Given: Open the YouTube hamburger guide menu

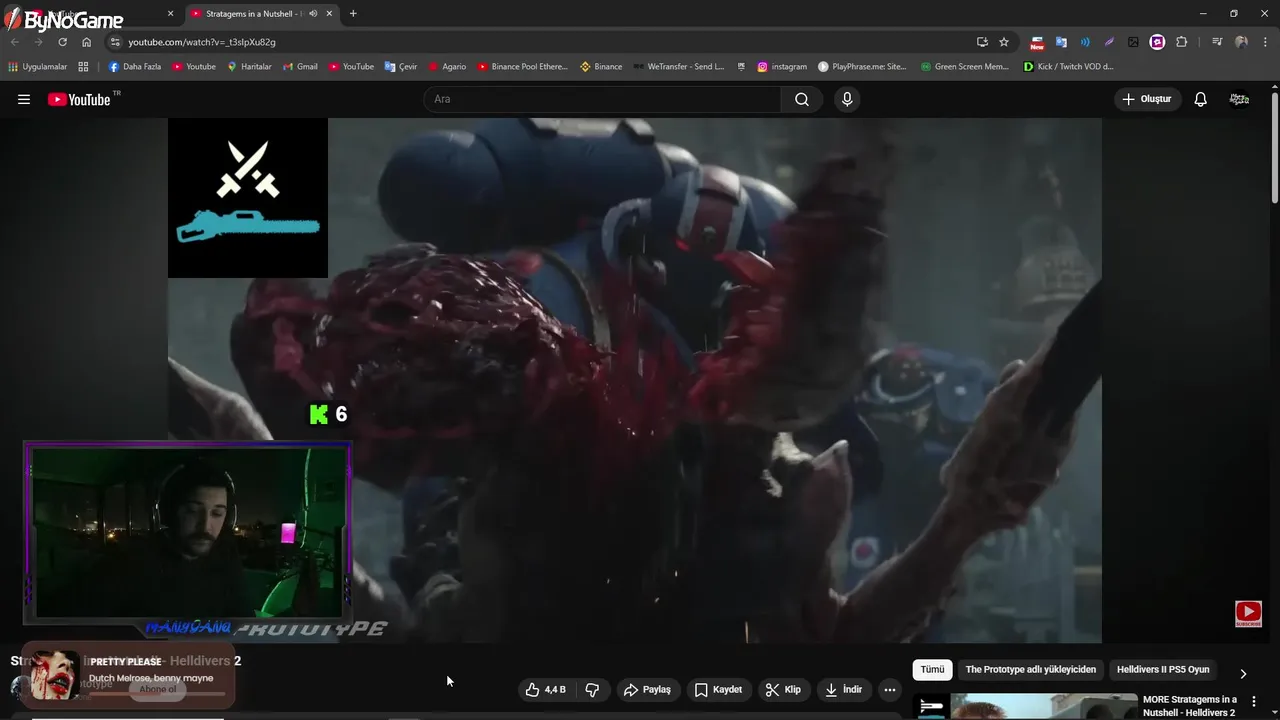Looking at the screenshot, I should tap(24, 99).
